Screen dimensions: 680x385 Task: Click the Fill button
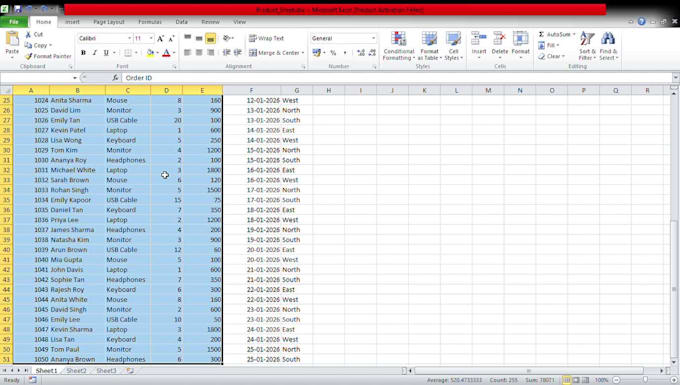click(x=548, y=45)
